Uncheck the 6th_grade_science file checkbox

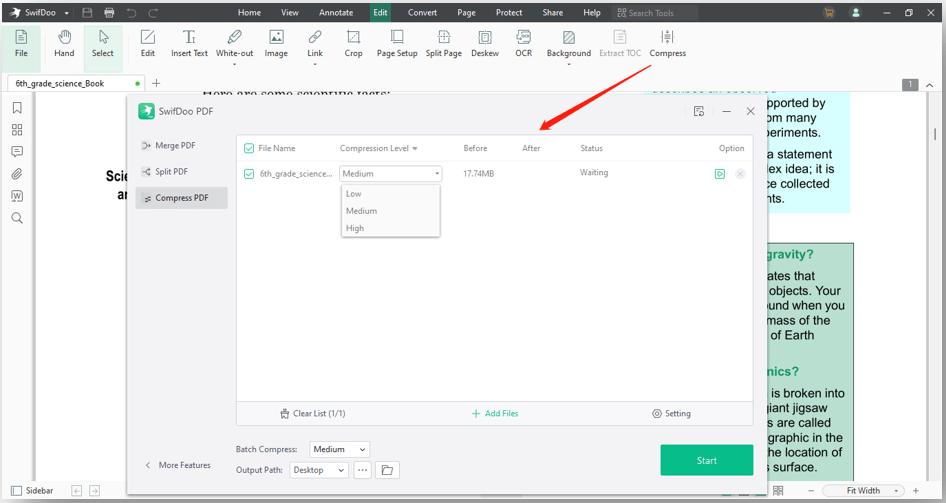(x=249, y=174)
